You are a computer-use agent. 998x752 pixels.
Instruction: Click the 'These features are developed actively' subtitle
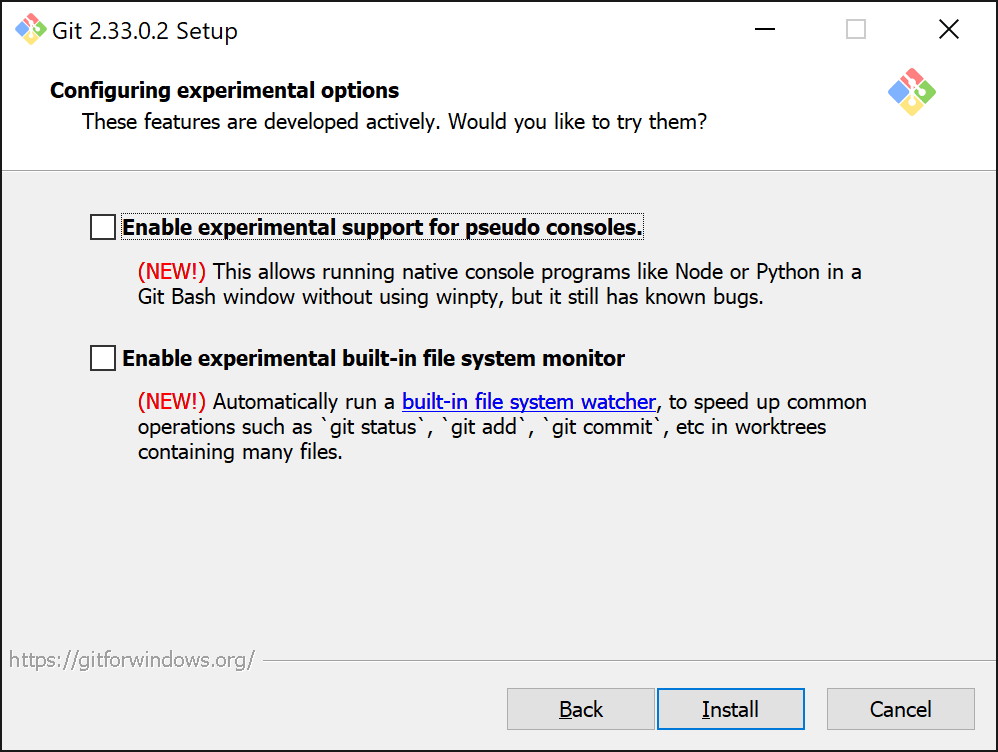(x=395, y=122)
